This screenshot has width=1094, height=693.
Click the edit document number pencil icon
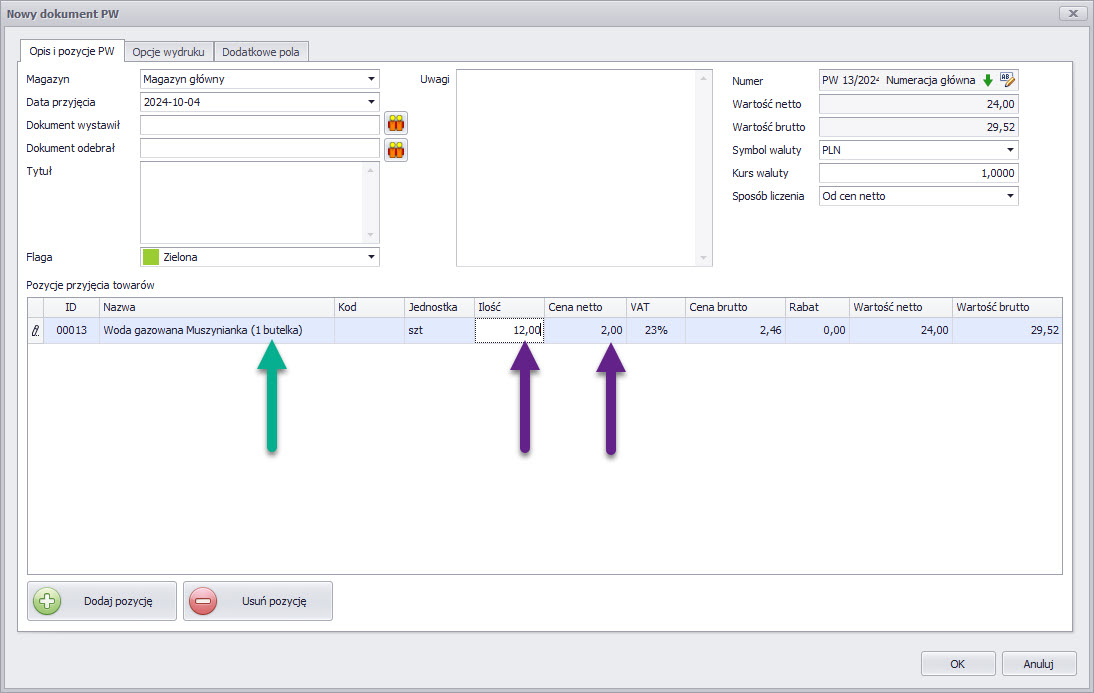tap(1008, 80)
